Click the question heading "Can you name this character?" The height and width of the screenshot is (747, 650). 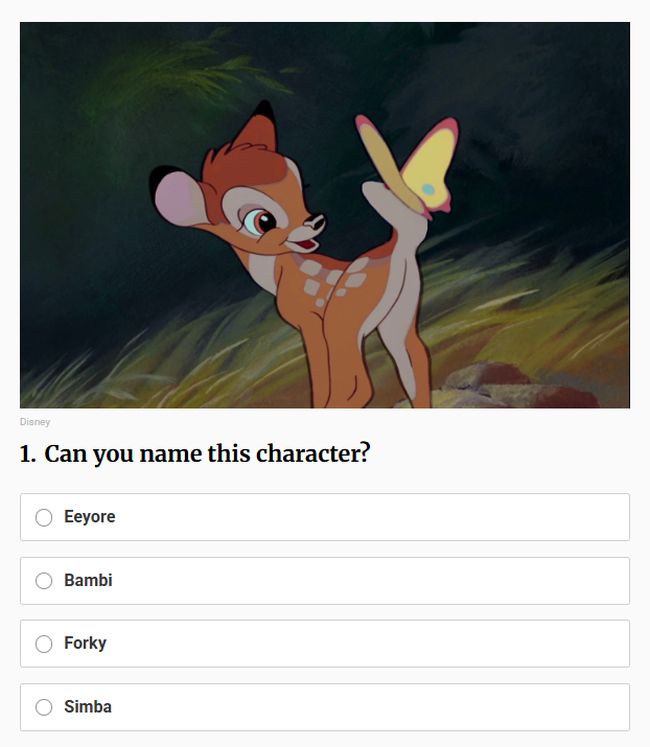pos(207,454)
